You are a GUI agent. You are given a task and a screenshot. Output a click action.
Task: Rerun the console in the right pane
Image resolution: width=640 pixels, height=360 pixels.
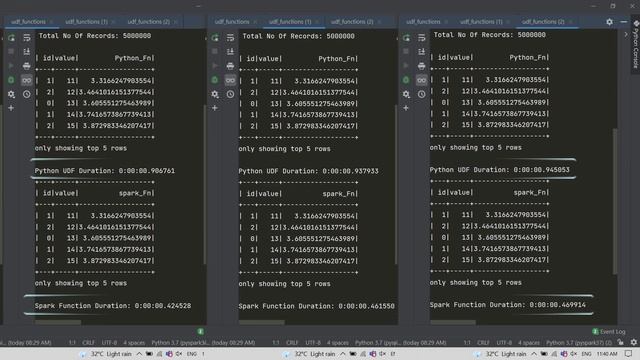click(406, 38)
